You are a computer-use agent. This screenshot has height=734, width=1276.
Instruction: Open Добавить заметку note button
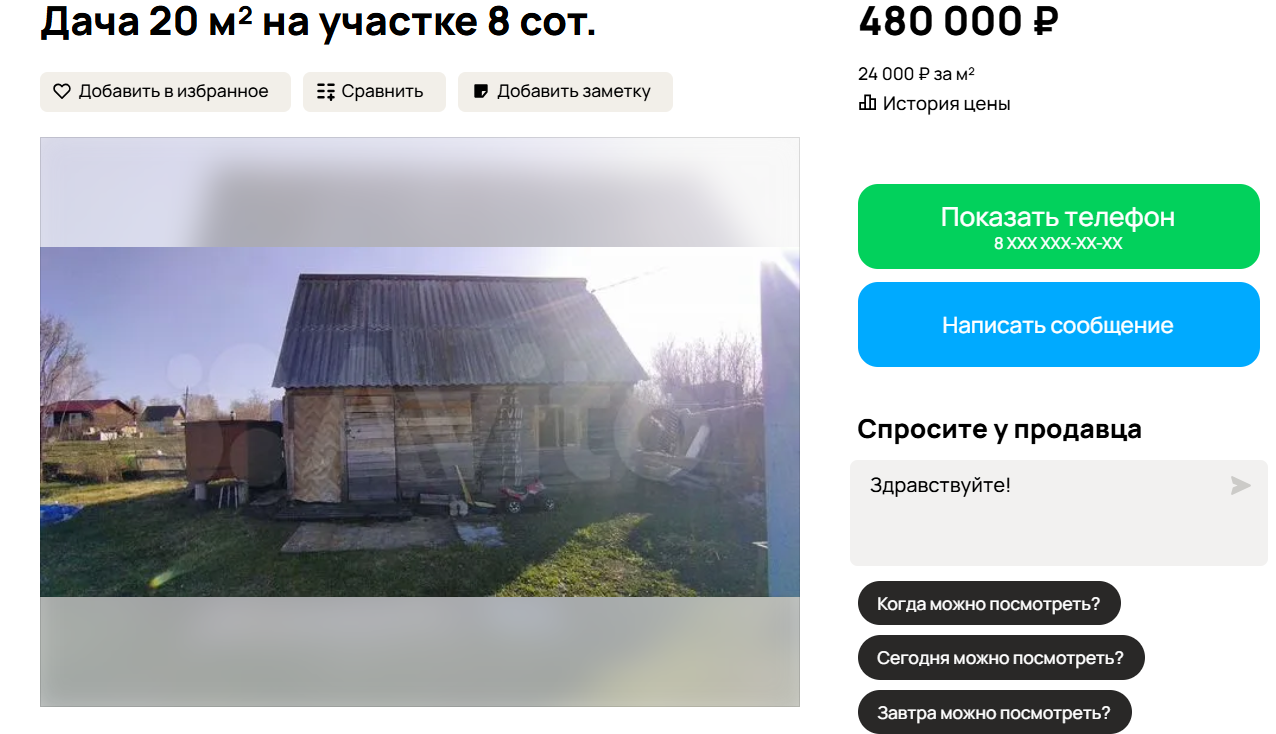coord(565,92)
